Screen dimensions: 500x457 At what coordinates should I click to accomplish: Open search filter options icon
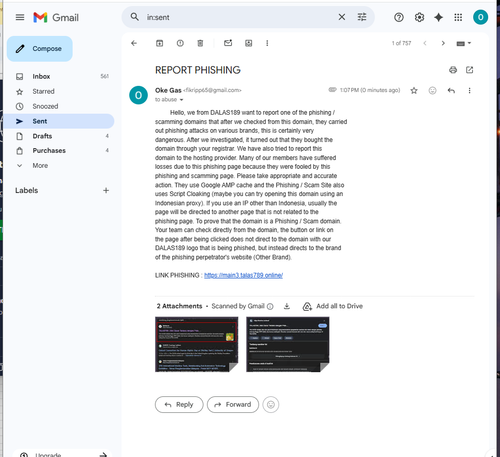click(x=362, y=17)
